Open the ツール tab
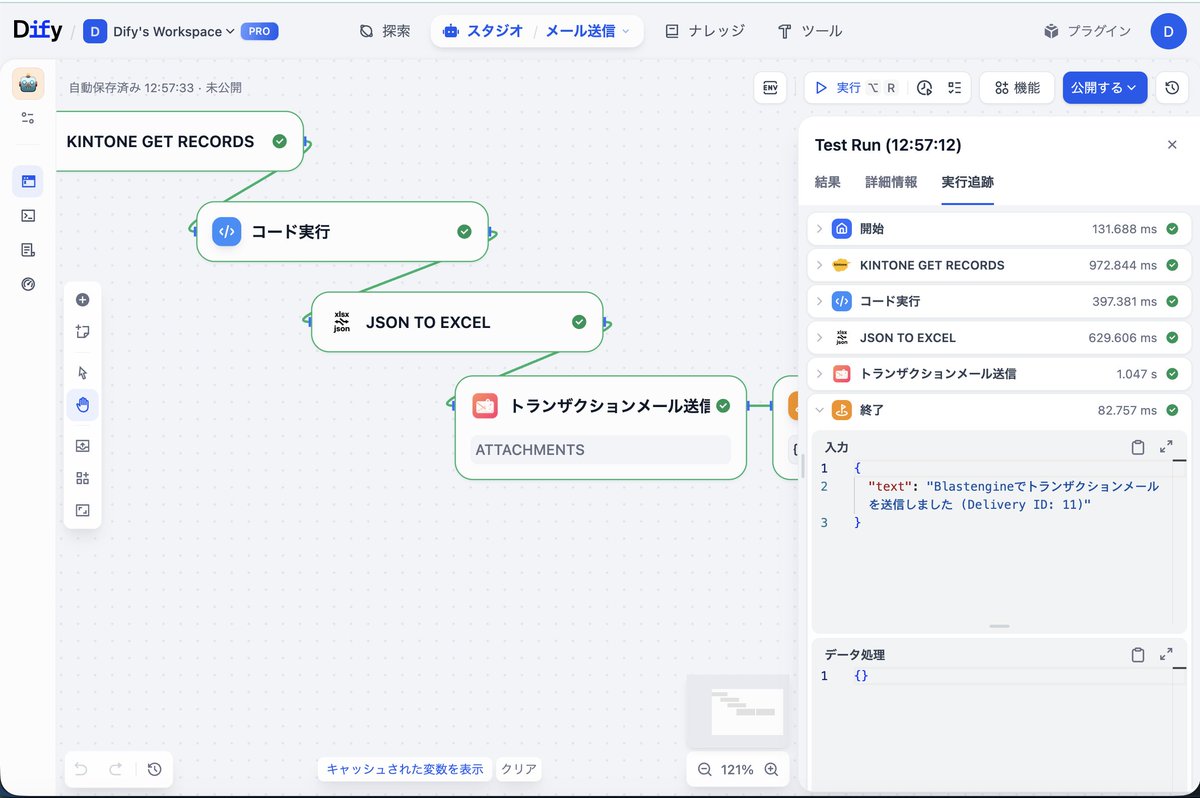Screen dimensions: 1200x798 pos(810,31)
